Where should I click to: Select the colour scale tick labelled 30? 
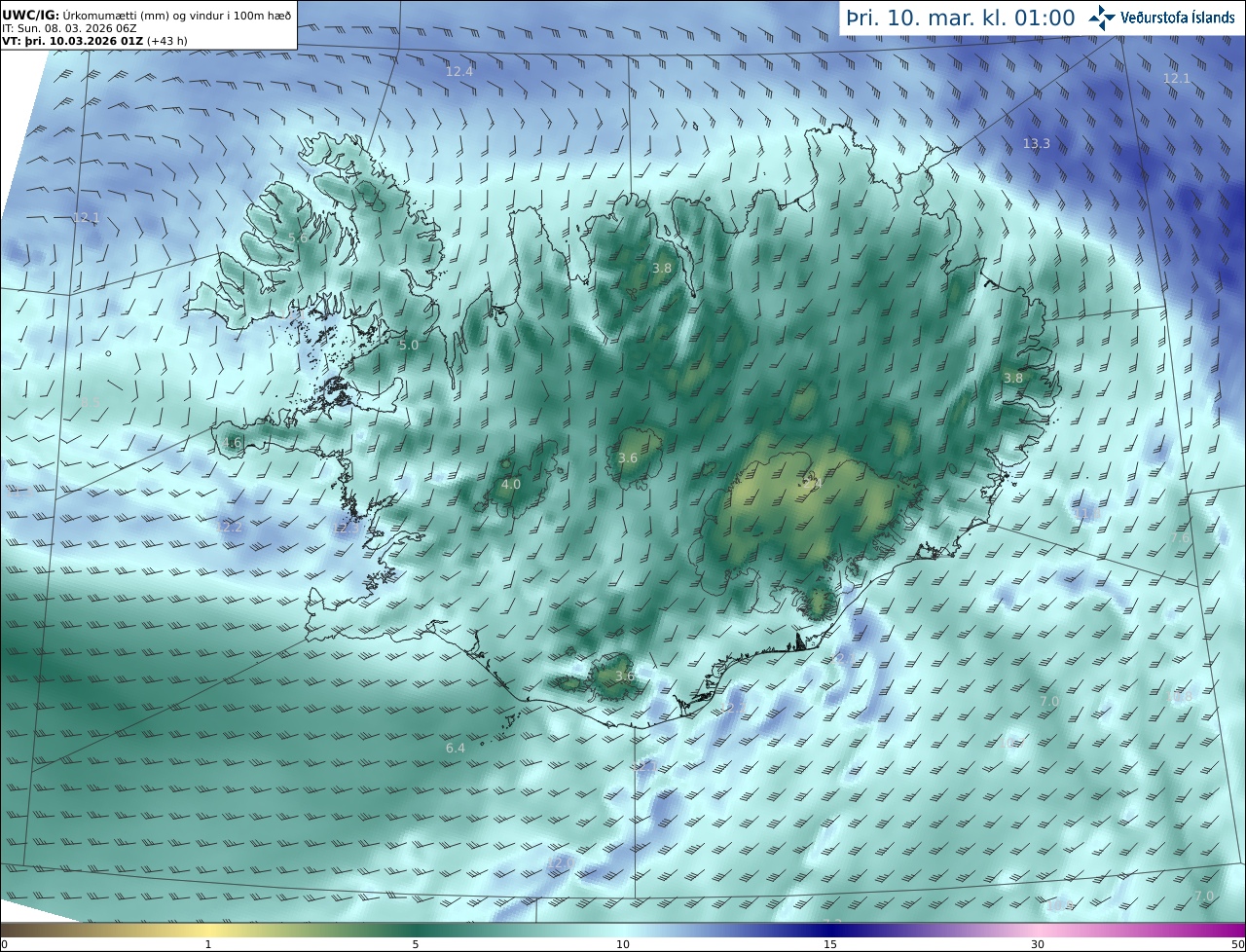point(1038,944)
